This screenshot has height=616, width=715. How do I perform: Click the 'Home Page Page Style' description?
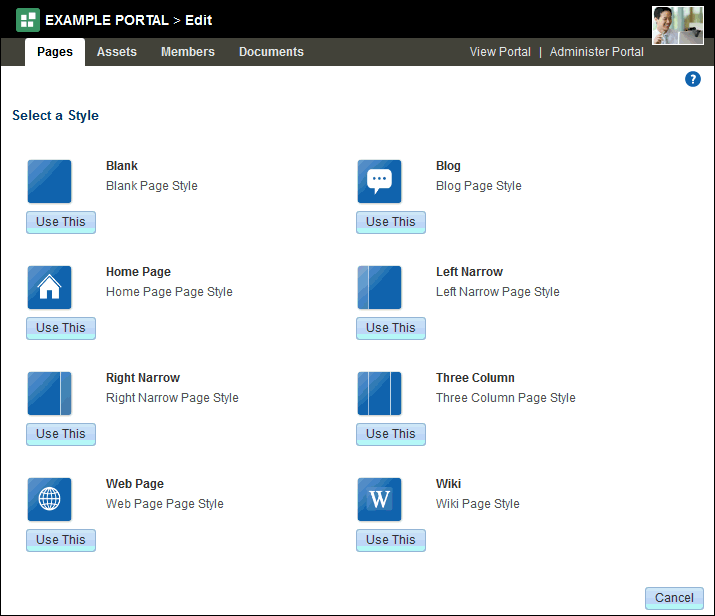[169, 292]
